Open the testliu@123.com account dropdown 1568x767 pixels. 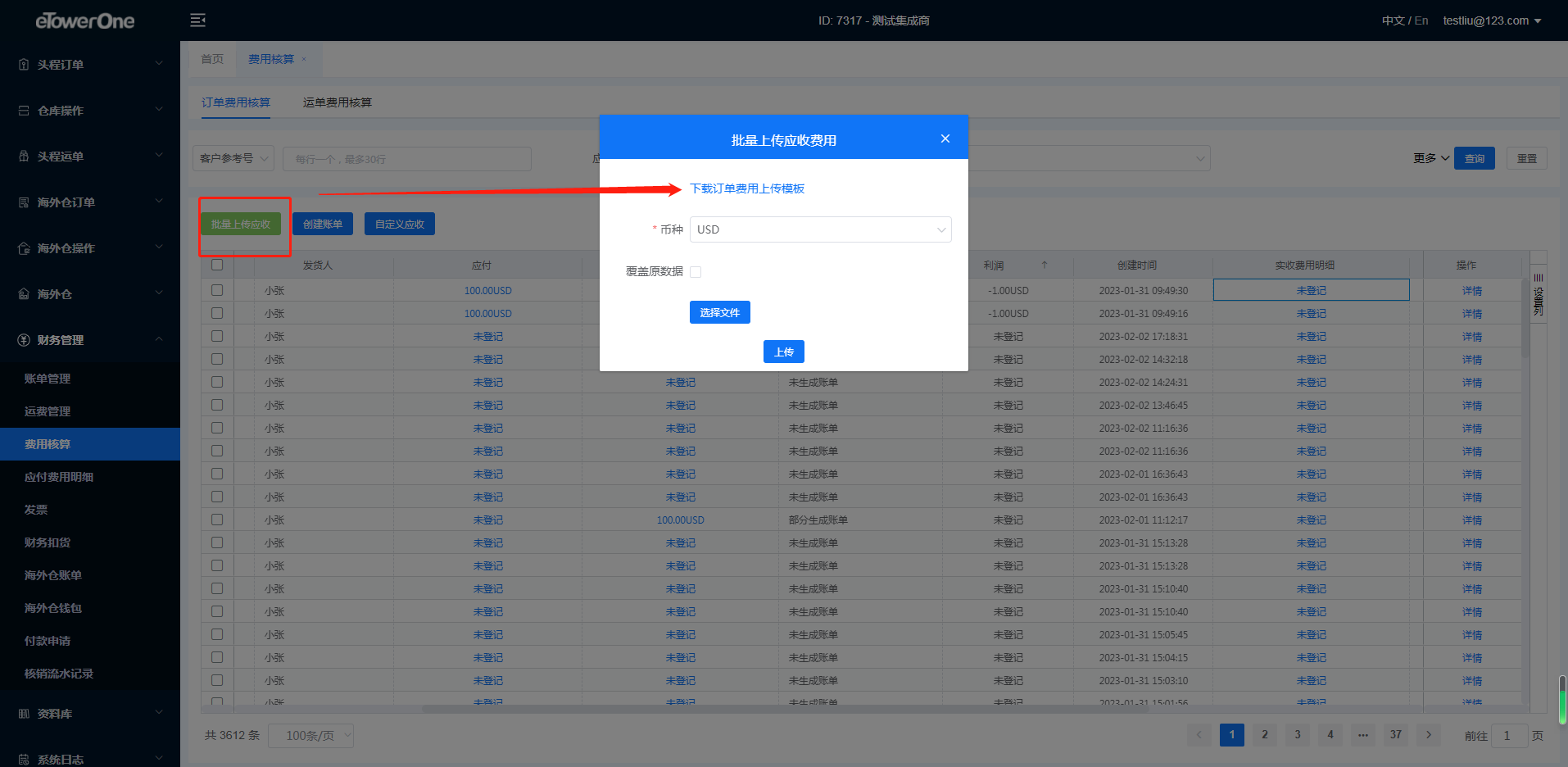pyautogui.click(x=1492, y=20)
